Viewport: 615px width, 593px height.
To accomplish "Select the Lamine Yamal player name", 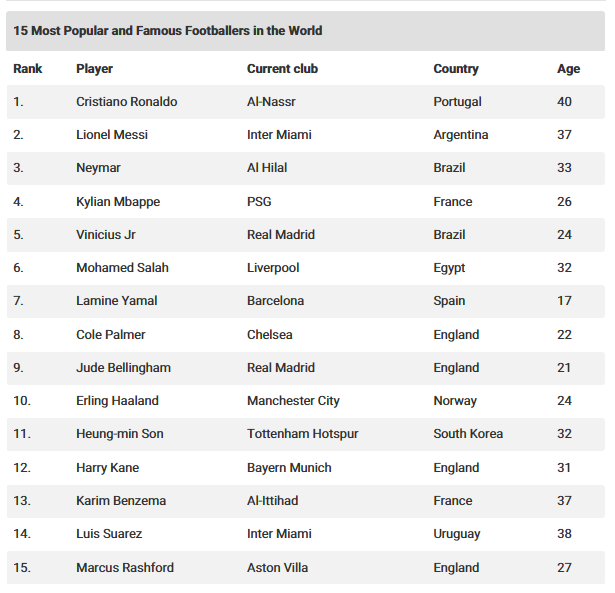I will (x=116, y=301).
